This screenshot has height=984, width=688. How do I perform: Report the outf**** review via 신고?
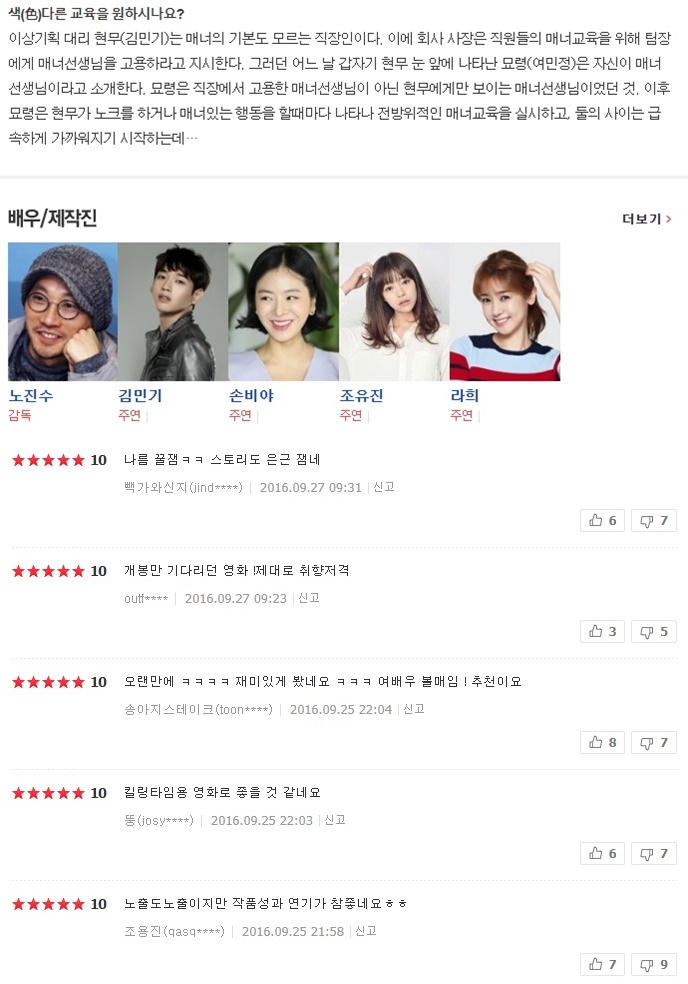[x=309, y=598]
